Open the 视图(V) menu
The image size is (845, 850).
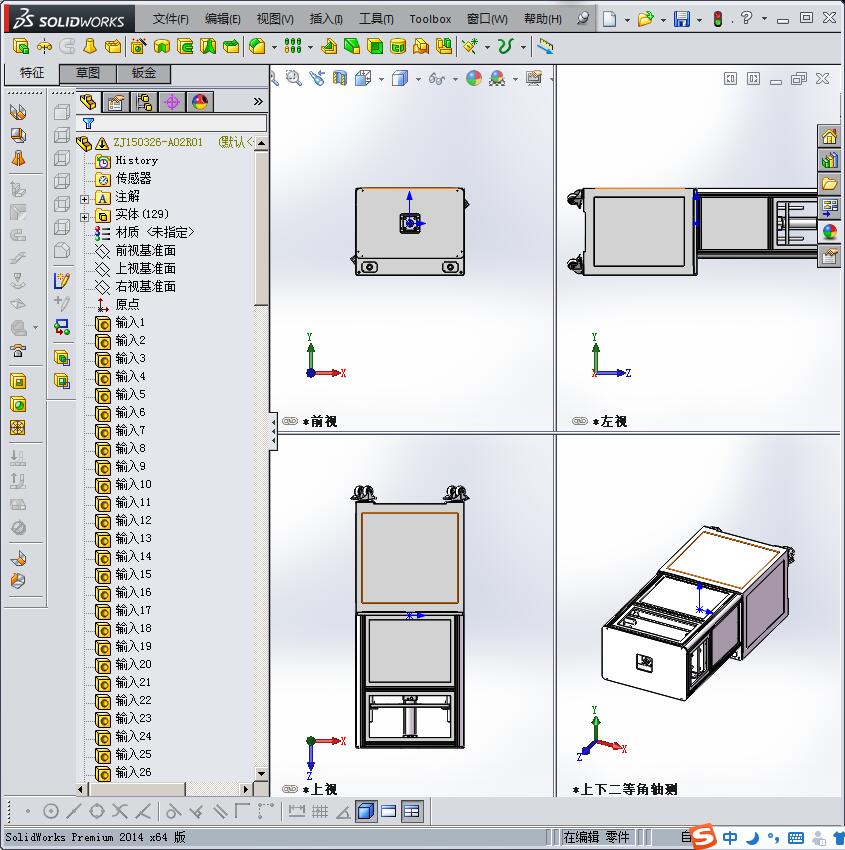pyautogui.click(x=275, y=19)
